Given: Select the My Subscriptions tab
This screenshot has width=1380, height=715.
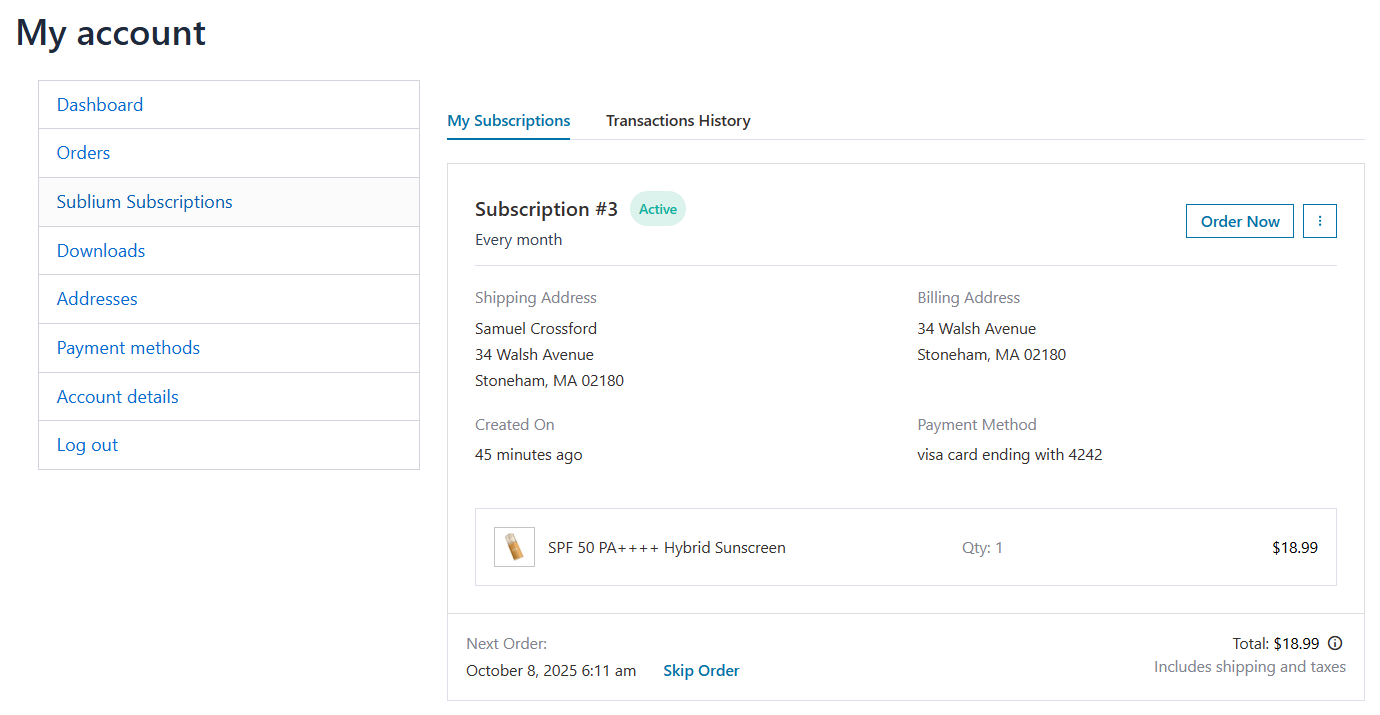Looking at the screenshot, I should tap(508, 120).
